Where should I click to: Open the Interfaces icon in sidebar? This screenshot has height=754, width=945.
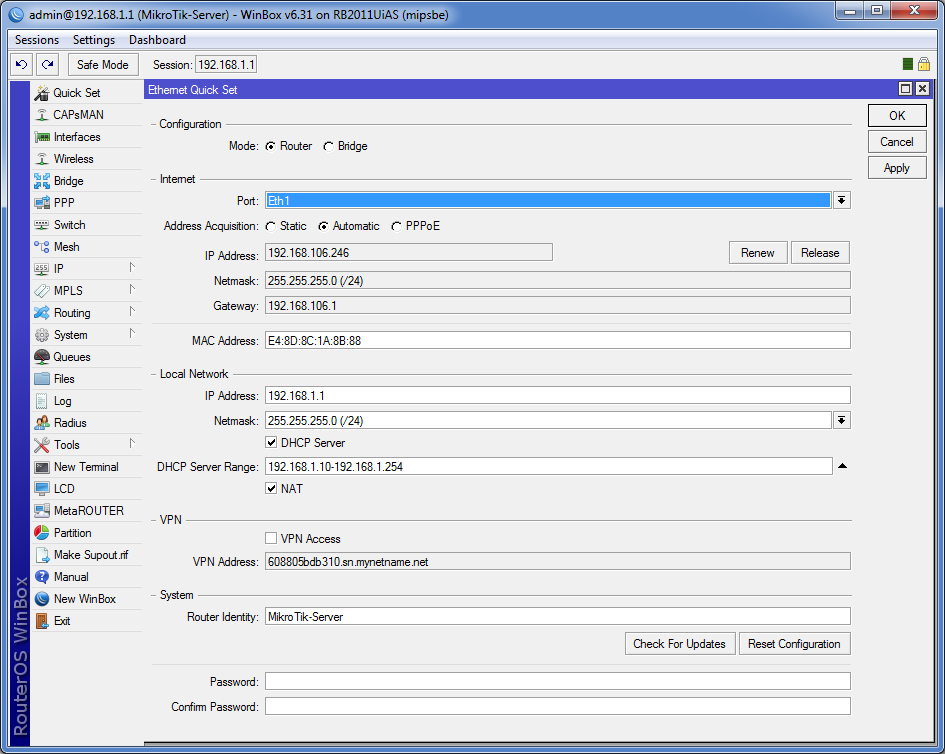coord(42,137)
